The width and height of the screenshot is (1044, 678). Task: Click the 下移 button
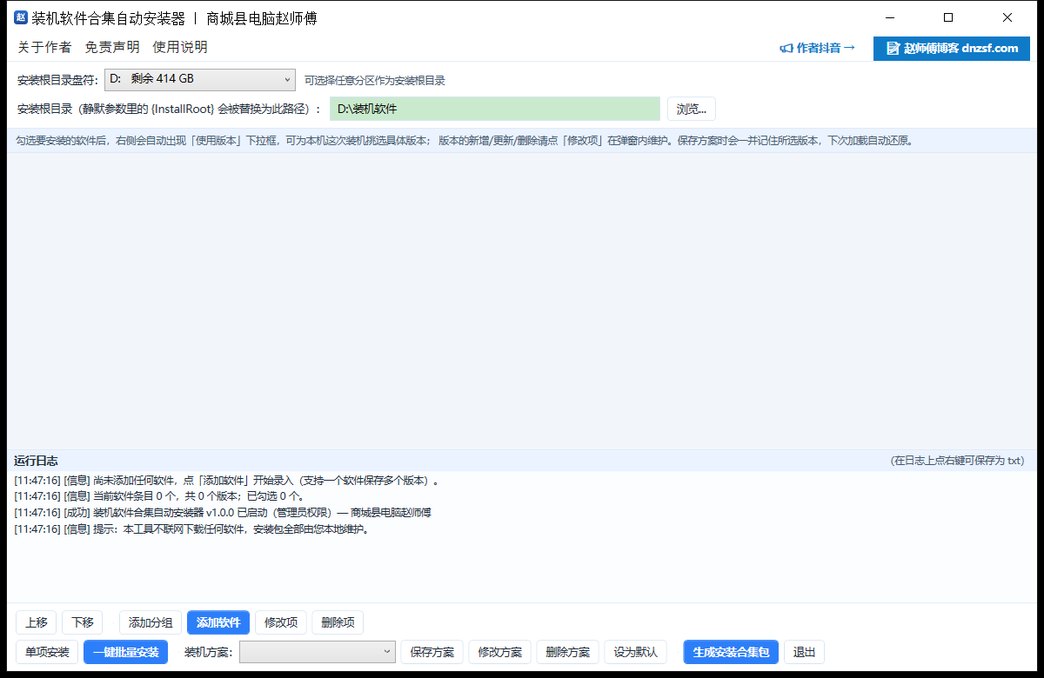click(x=83, y=623)
